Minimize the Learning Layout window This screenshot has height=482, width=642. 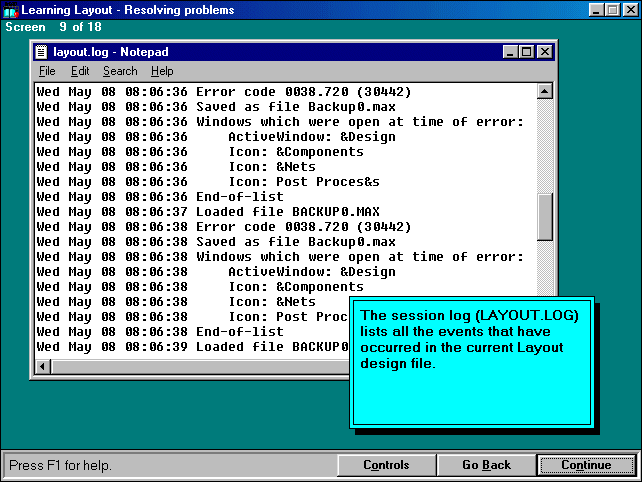(x=597, y=10)
